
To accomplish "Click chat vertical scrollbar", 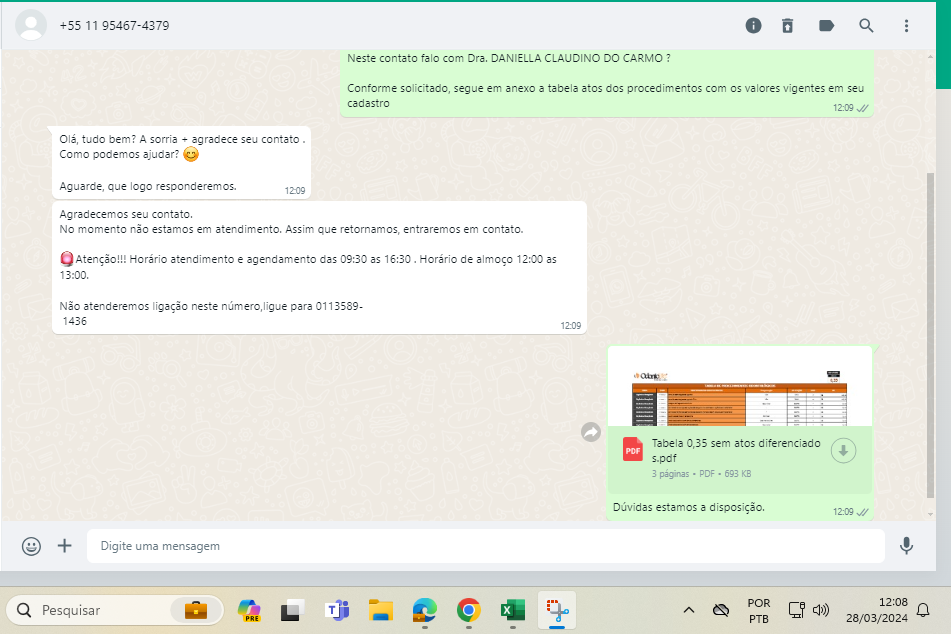I will [930, 336].
